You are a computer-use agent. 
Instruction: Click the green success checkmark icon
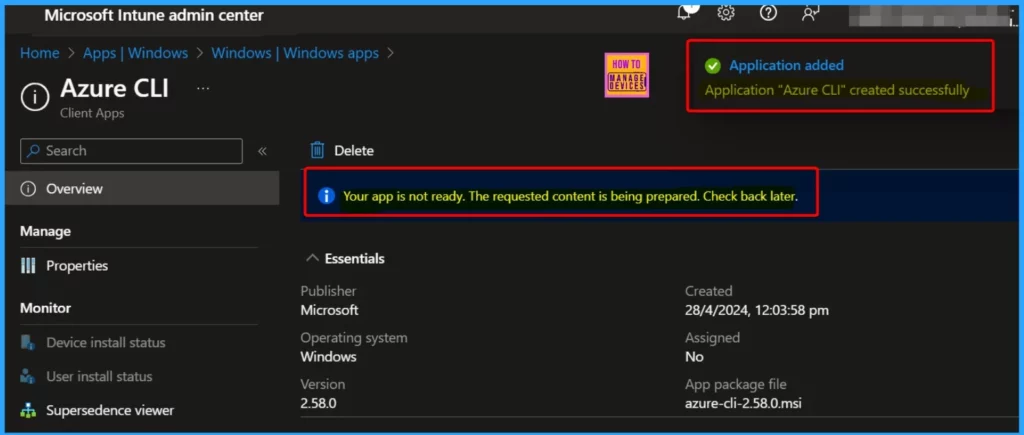pyautogui.click(x=712, y=65)
